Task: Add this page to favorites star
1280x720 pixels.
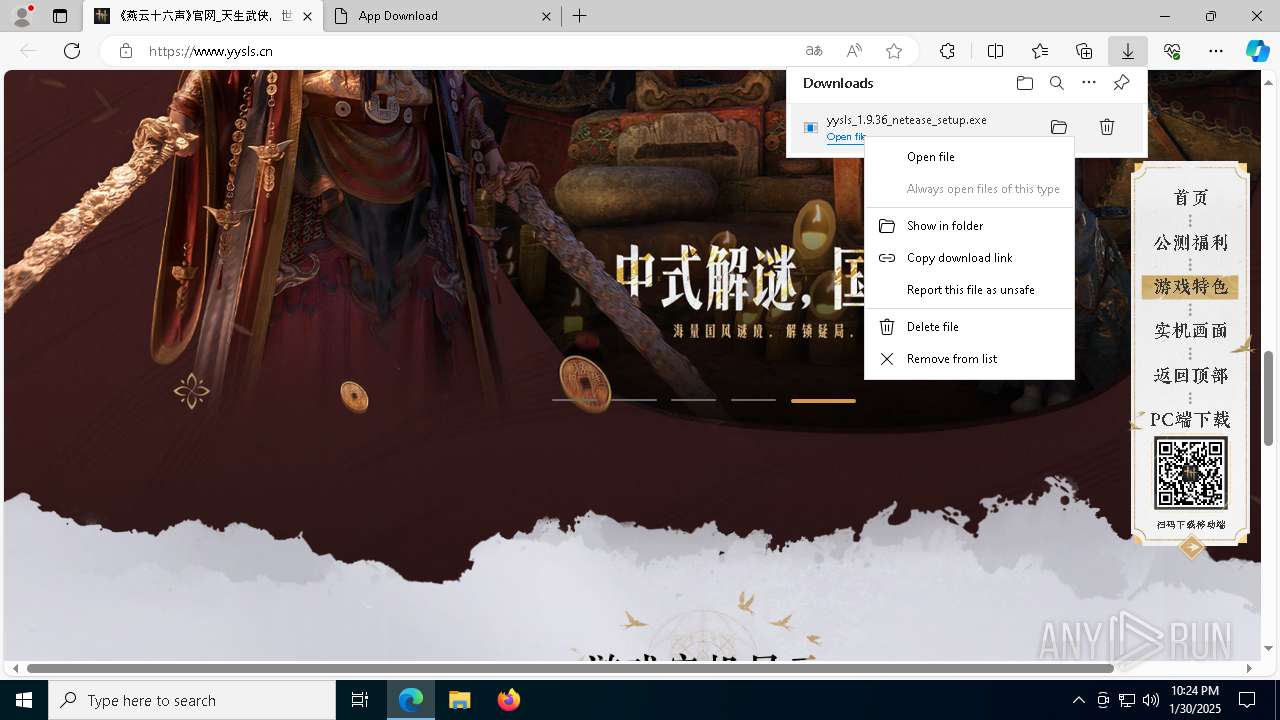Action: pos(894,51)
